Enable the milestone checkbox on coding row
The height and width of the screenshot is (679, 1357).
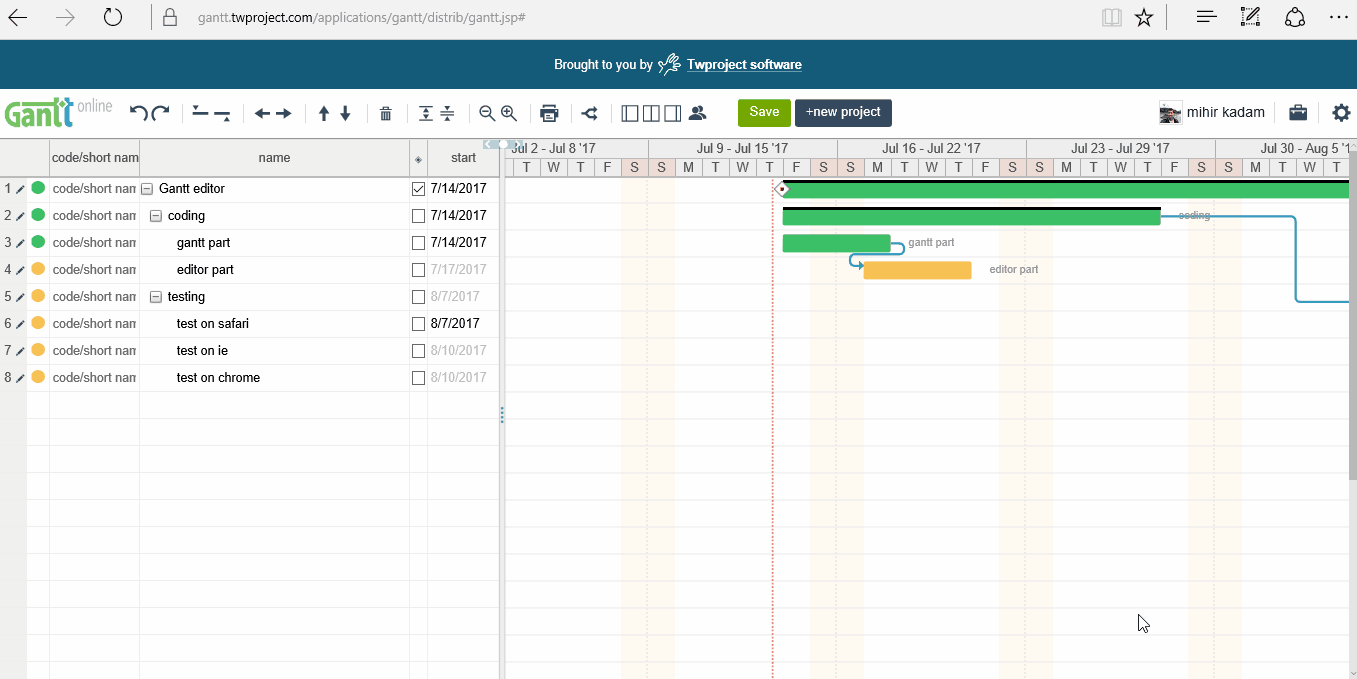418,215
